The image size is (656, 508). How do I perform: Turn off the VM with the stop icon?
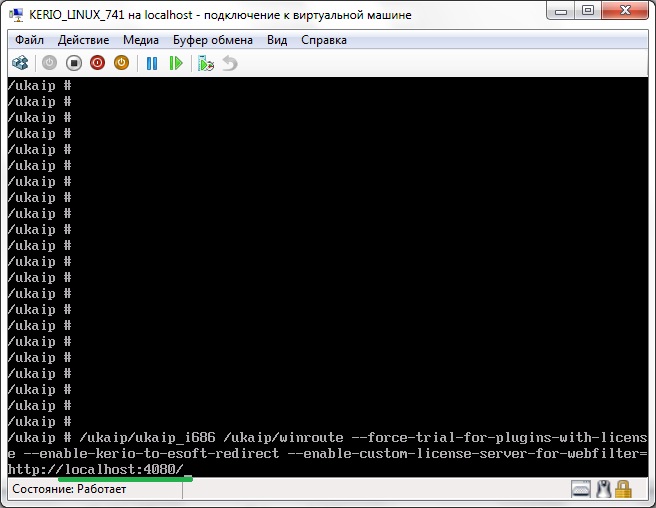73,63
